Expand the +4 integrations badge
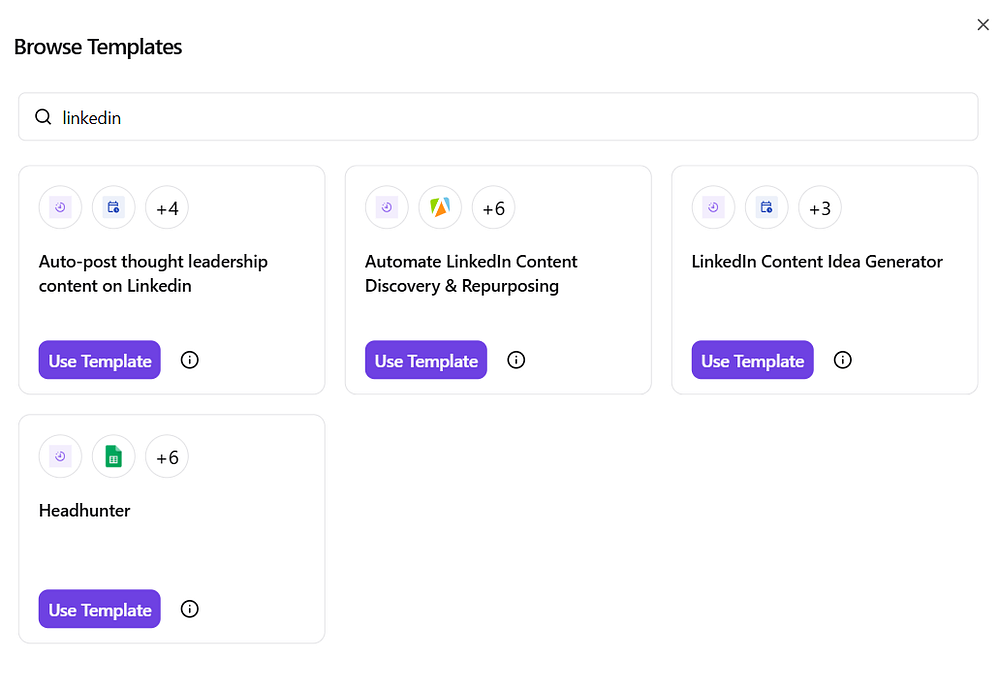The image size is (1000, 690). click(167, 208)
